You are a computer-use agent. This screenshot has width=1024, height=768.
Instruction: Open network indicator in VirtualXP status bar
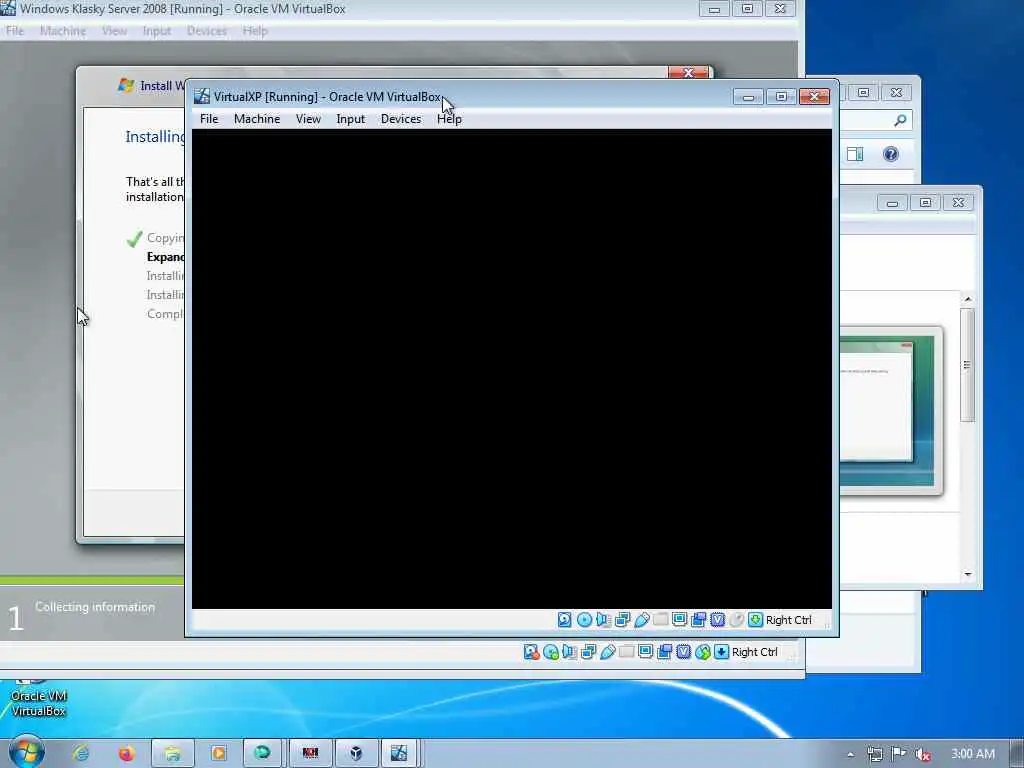point(622,619)
